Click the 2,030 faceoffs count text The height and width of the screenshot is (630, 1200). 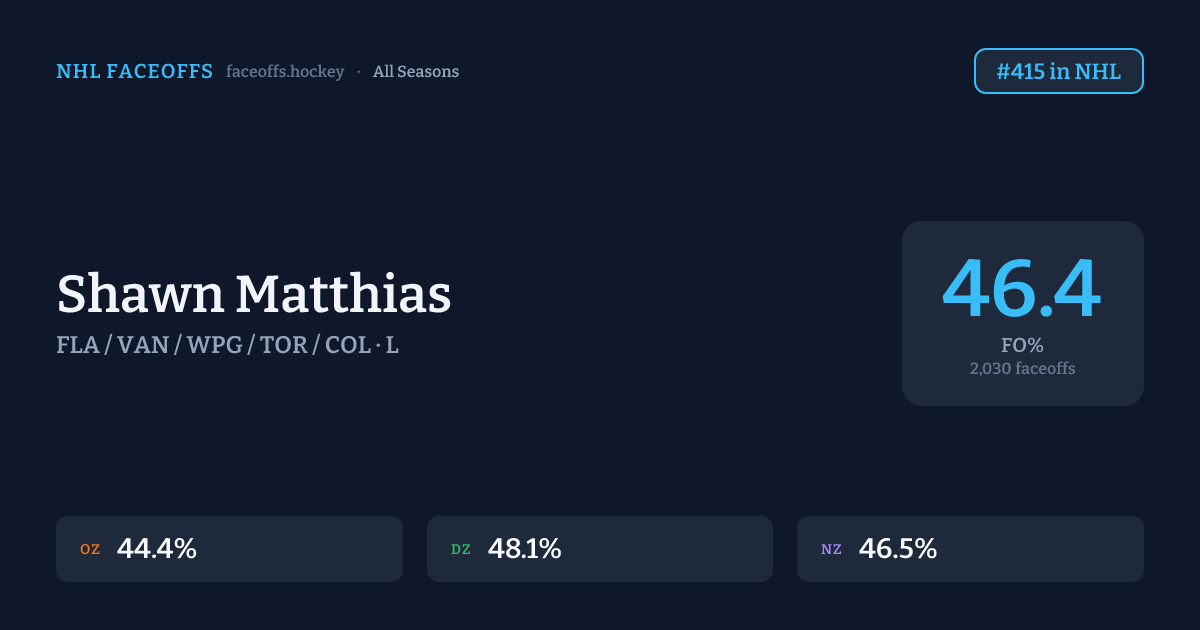[1022, 369]
